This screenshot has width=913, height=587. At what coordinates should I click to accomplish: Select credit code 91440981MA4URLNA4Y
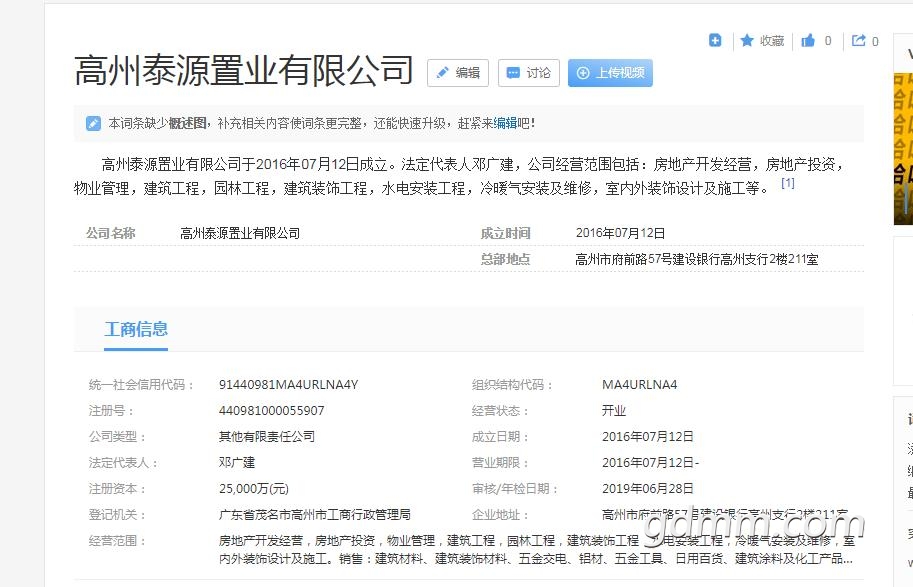click(x=288, y=385)
